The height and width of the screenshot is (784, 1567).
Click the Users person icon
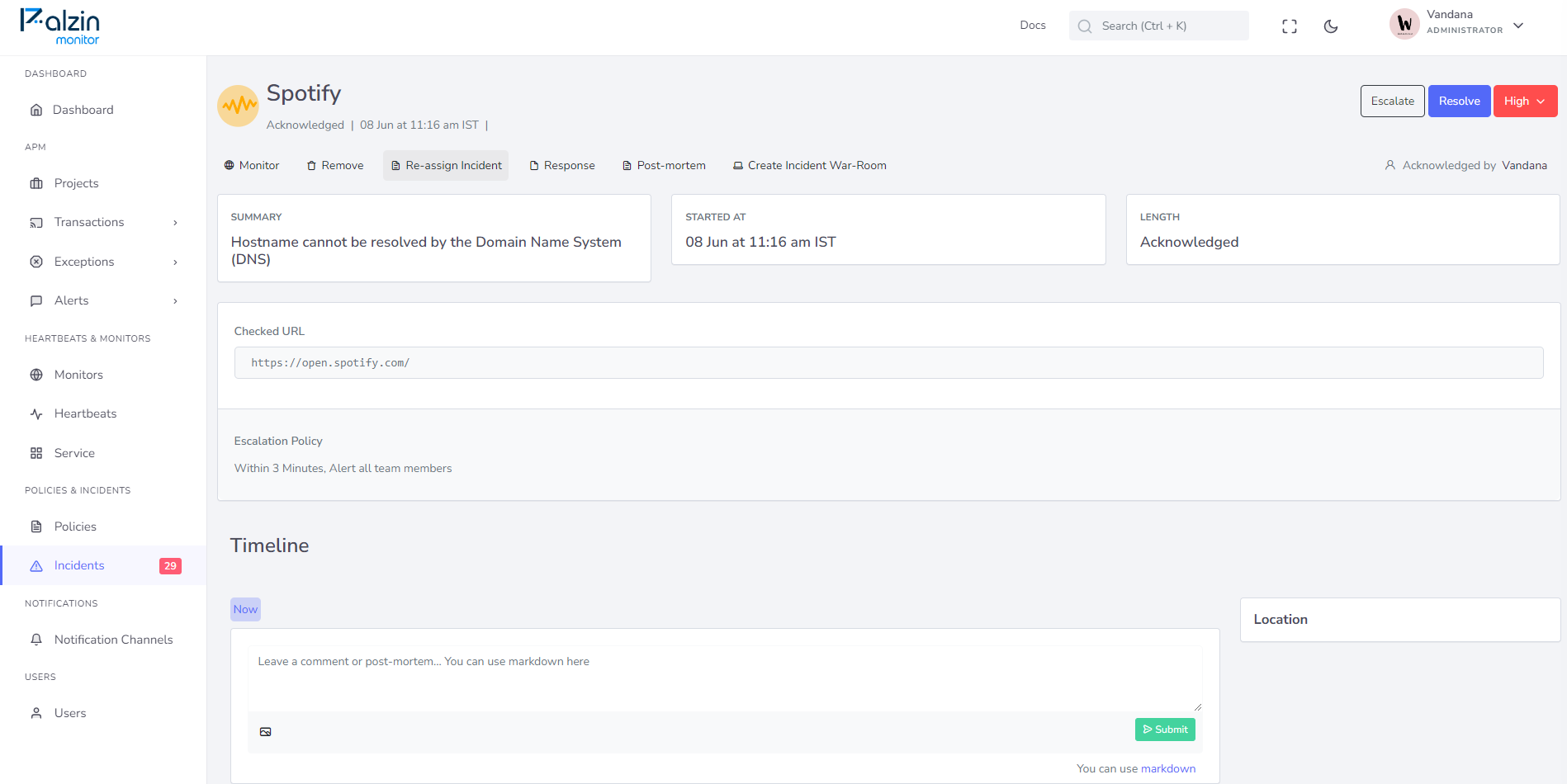[36, 713]
